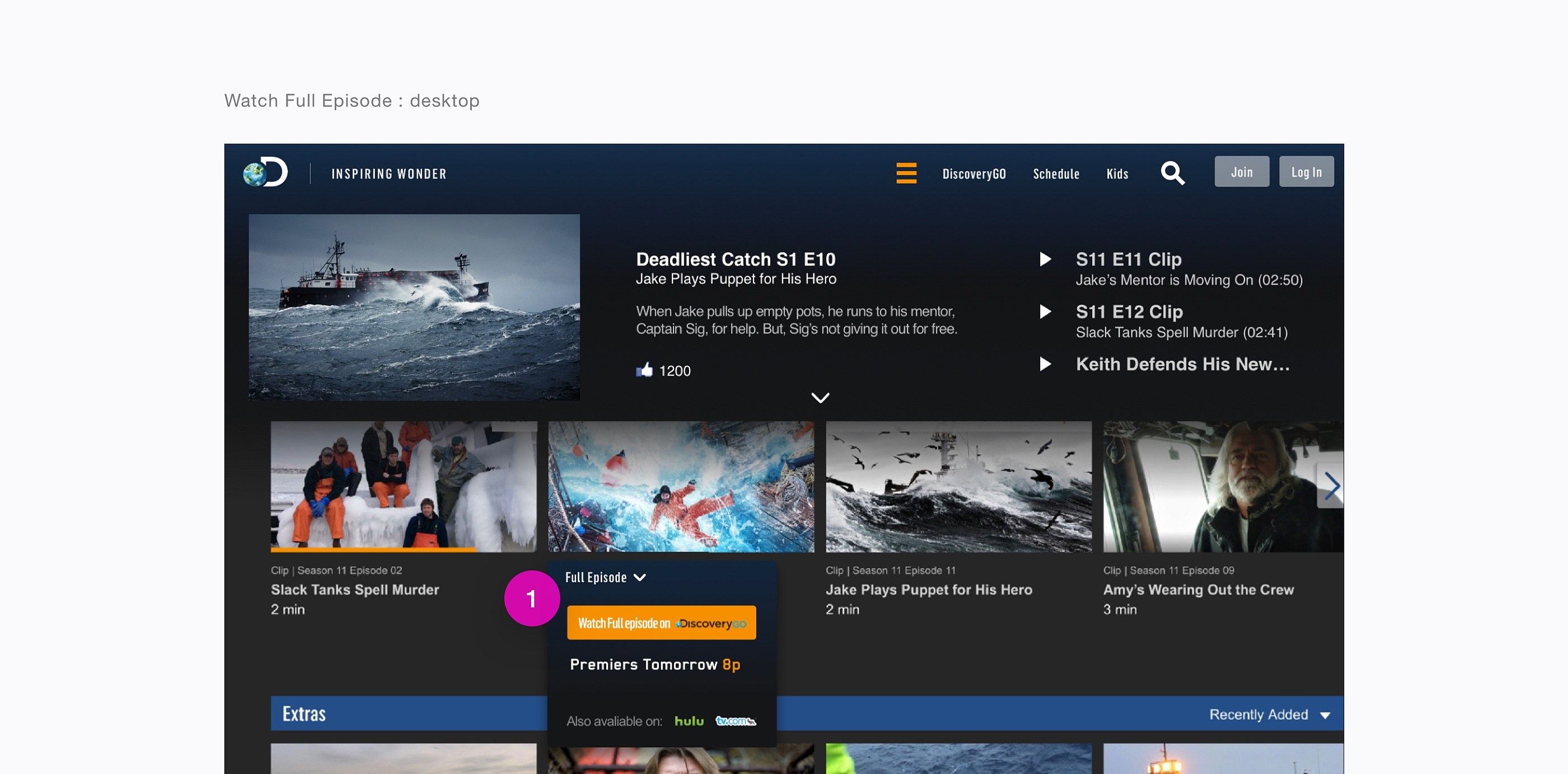The image size is (1568, 774).
Task: Click the Discovery globe logo
Action: point(265,172)
